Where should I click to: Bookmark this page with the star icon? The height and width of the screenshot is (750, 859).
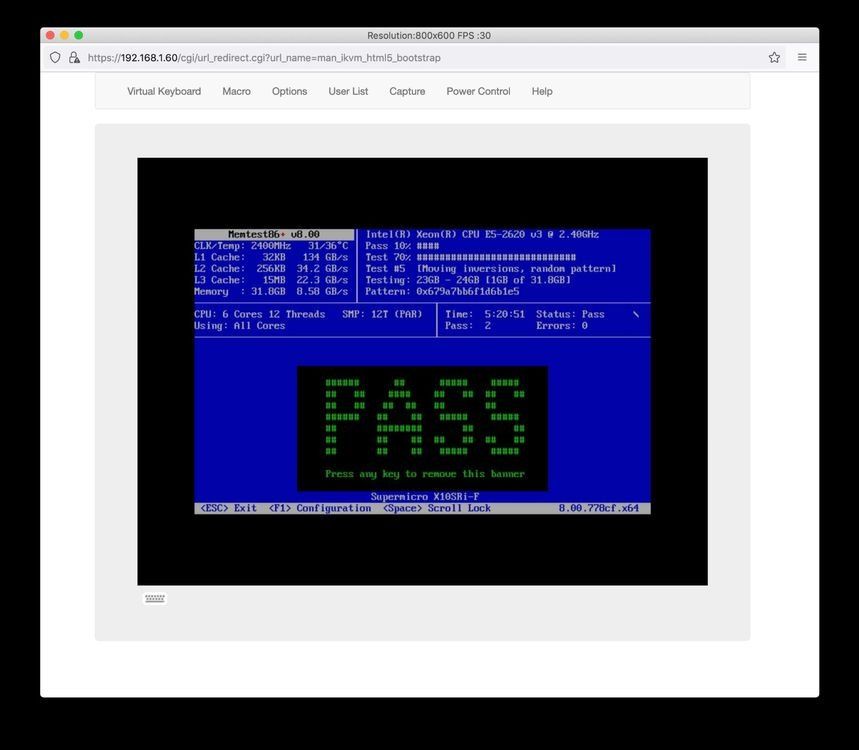tap(774, 58)
